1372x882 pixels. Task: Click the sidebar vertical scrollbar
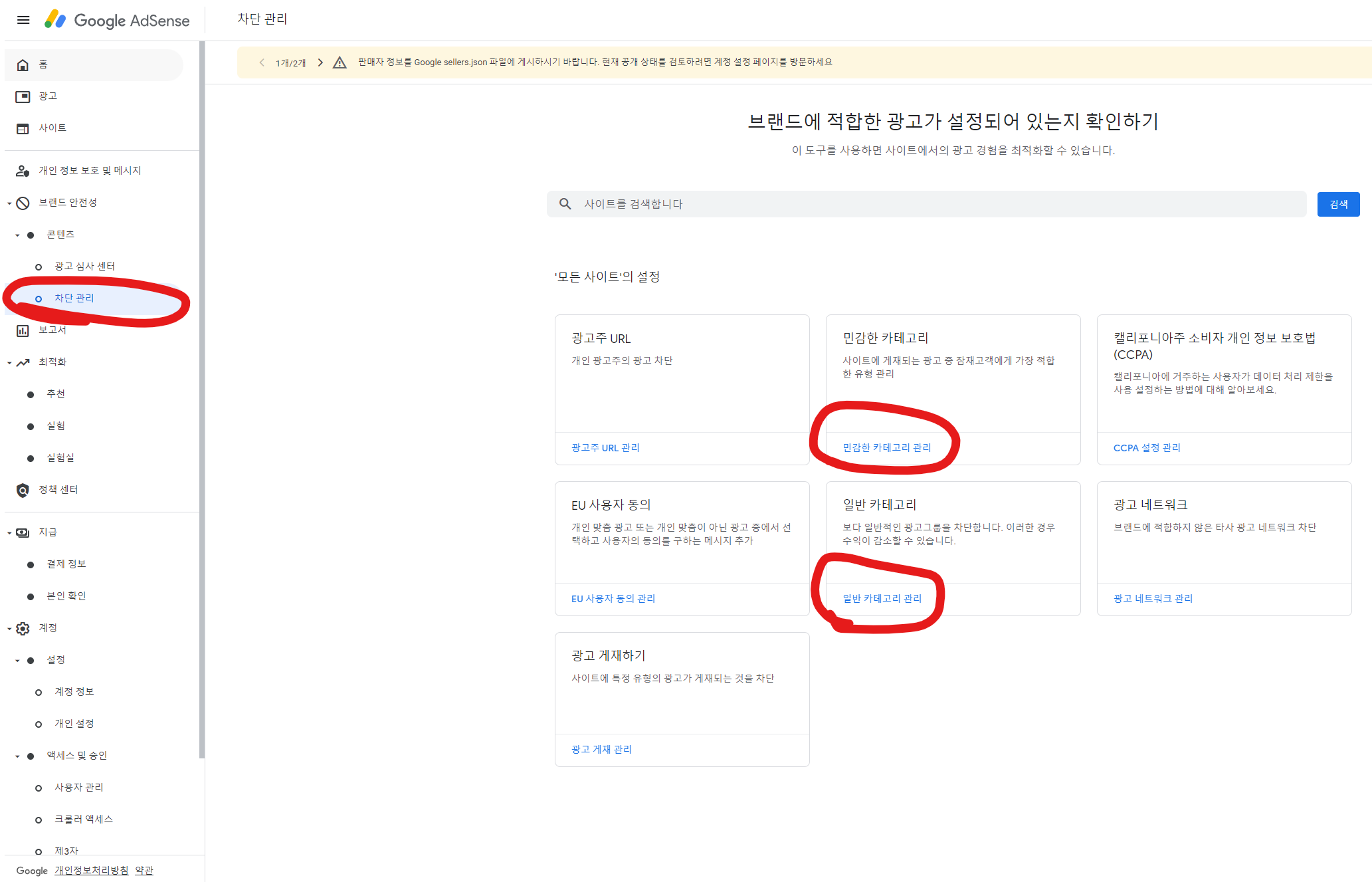(x=201, y=399)
